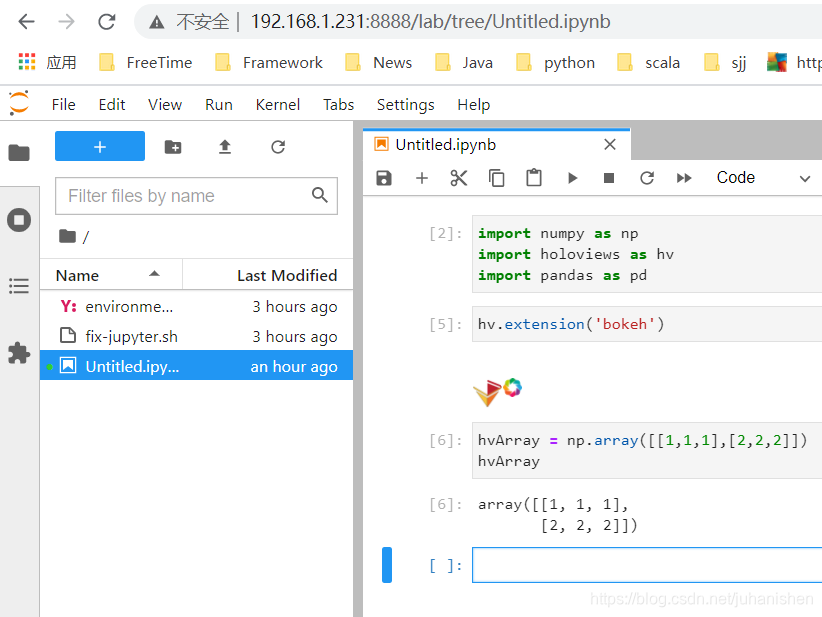Image resolution: width=822 pixels, height=617 pixels.
Task: Open the Tabs menu
Action: (338, 104)
